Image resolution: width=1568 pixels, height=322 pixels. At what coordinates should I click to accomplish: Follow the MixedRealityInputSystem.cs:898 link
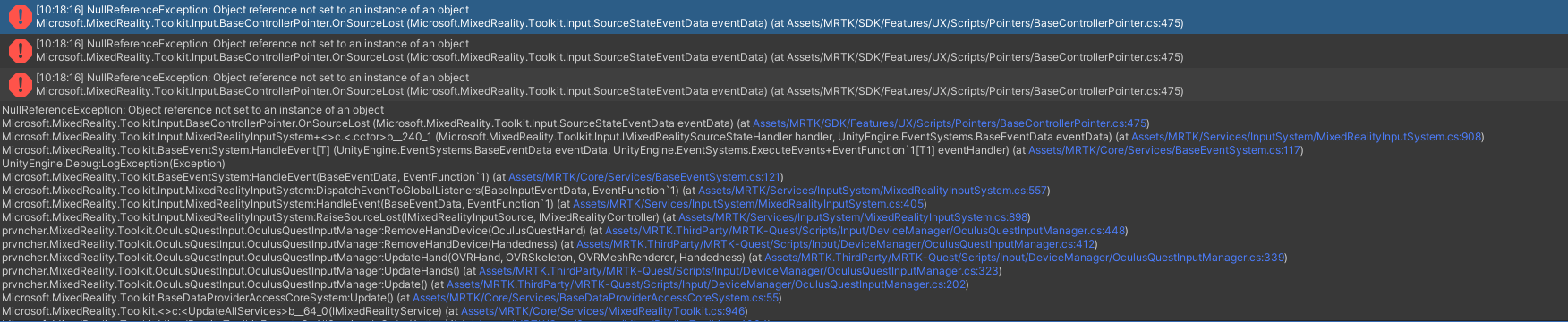point(853,217)
